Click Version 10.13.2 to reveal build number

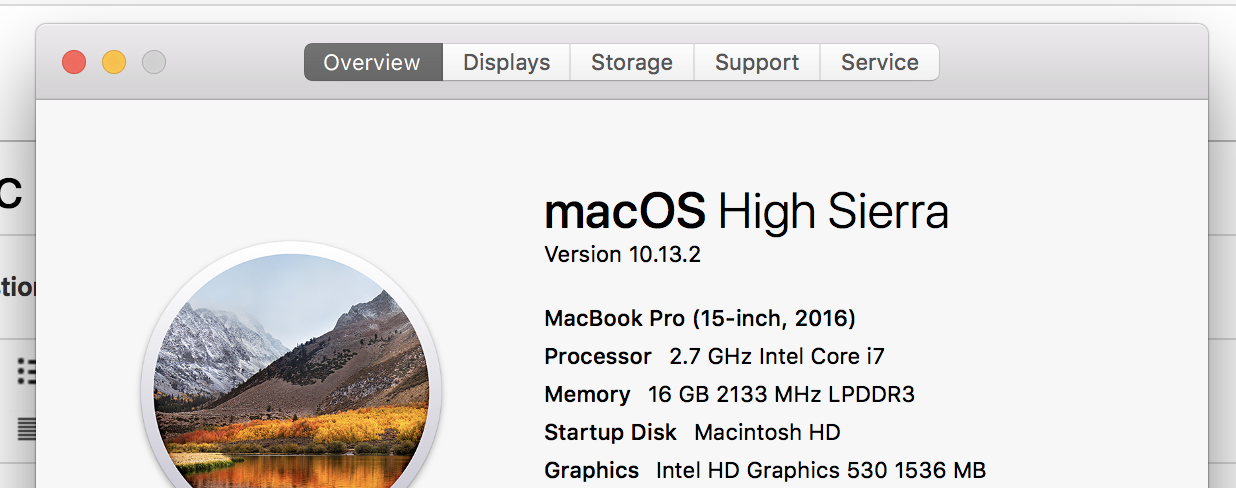pos(622,254)
